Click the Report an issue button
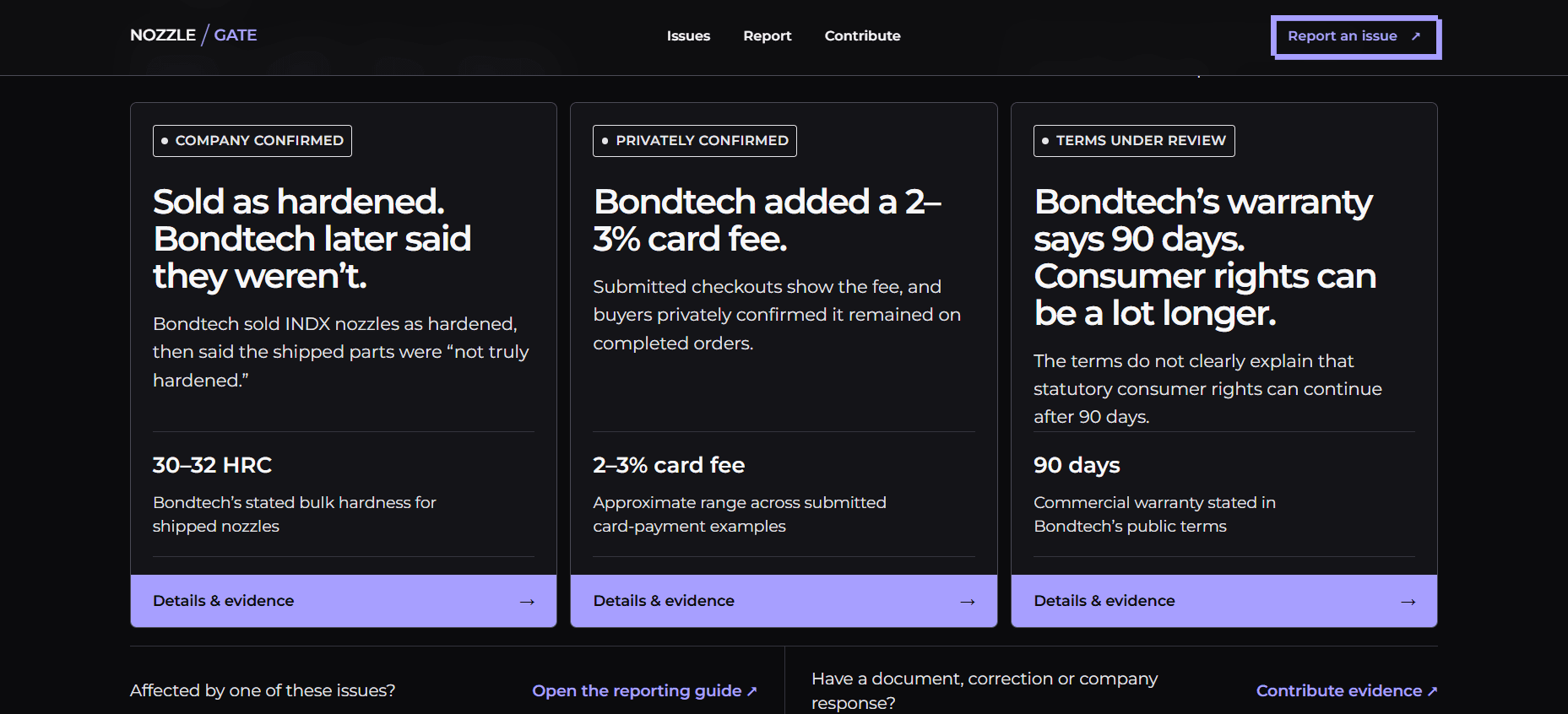Image resolution: width=1568 pixels, height=714 pixels. (1354, 36)
